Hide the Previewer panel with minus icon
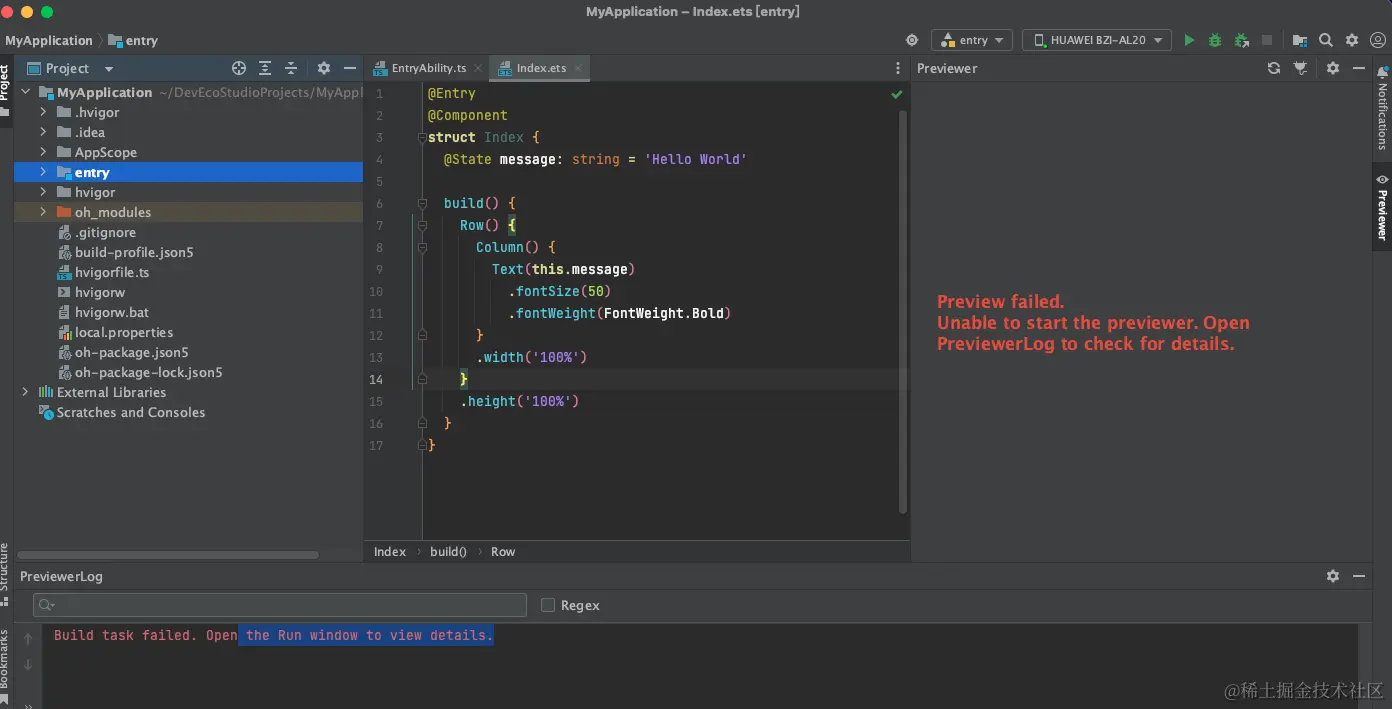The width and height of the screenshot is (1392, 709). 1359,68
